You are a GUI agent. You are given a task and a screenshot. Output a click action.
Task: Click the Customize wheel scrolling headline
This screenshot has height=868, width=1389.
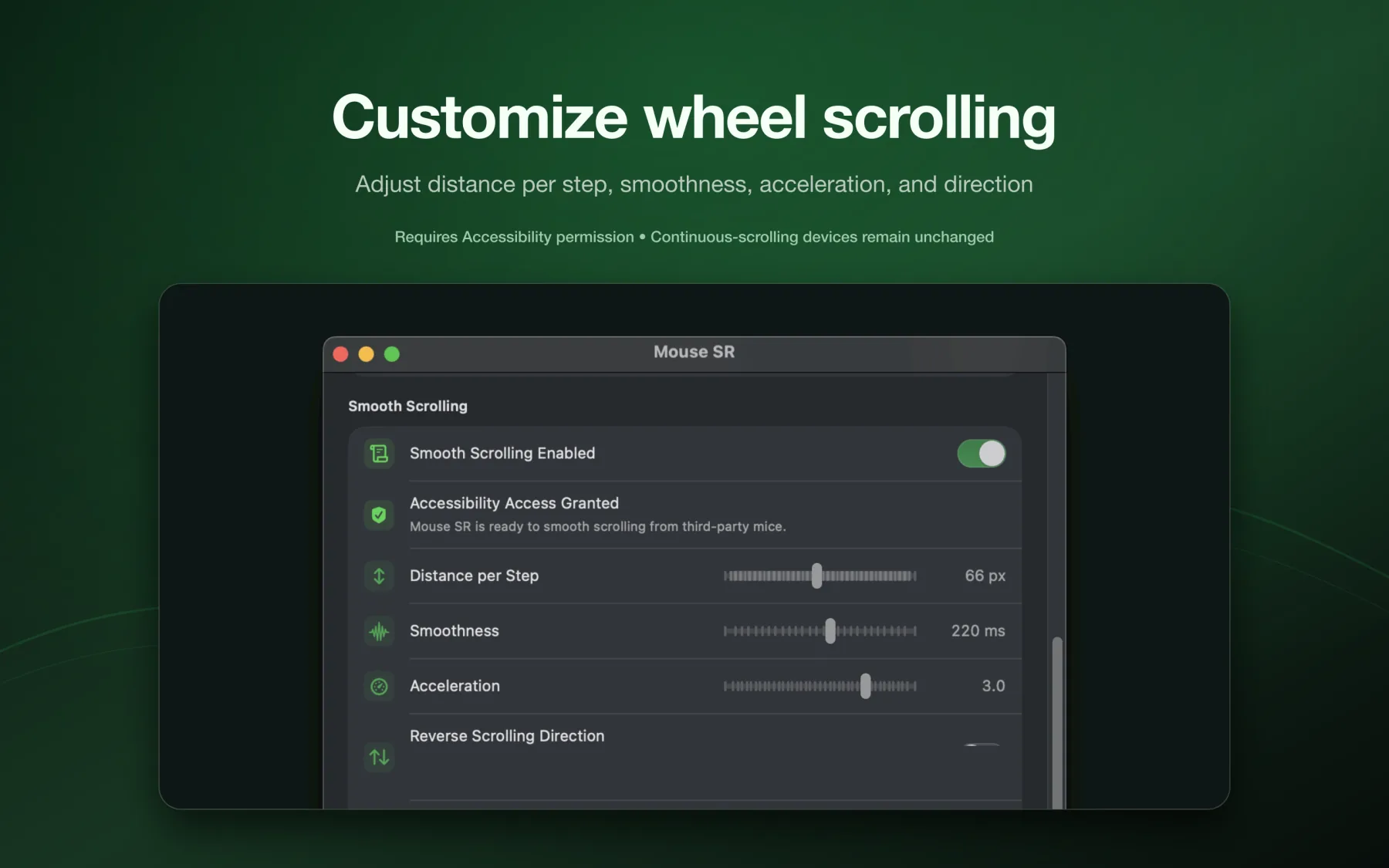tap(694, 118)
